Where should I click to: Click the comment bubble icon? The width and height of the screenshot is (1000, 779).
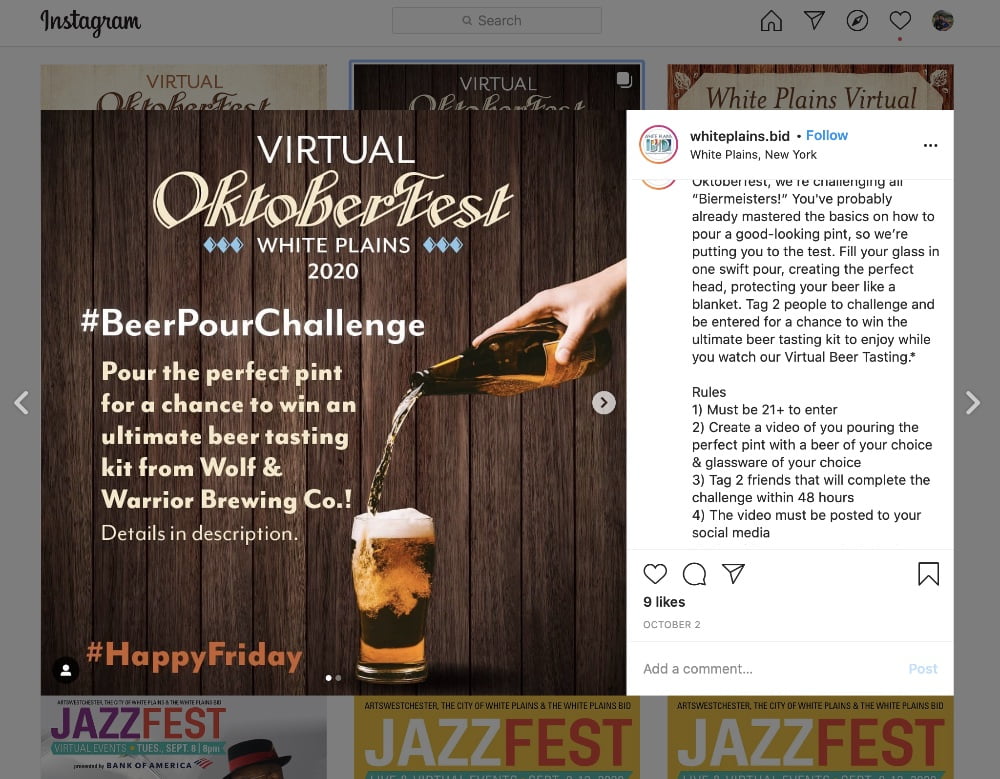(695, 574)
